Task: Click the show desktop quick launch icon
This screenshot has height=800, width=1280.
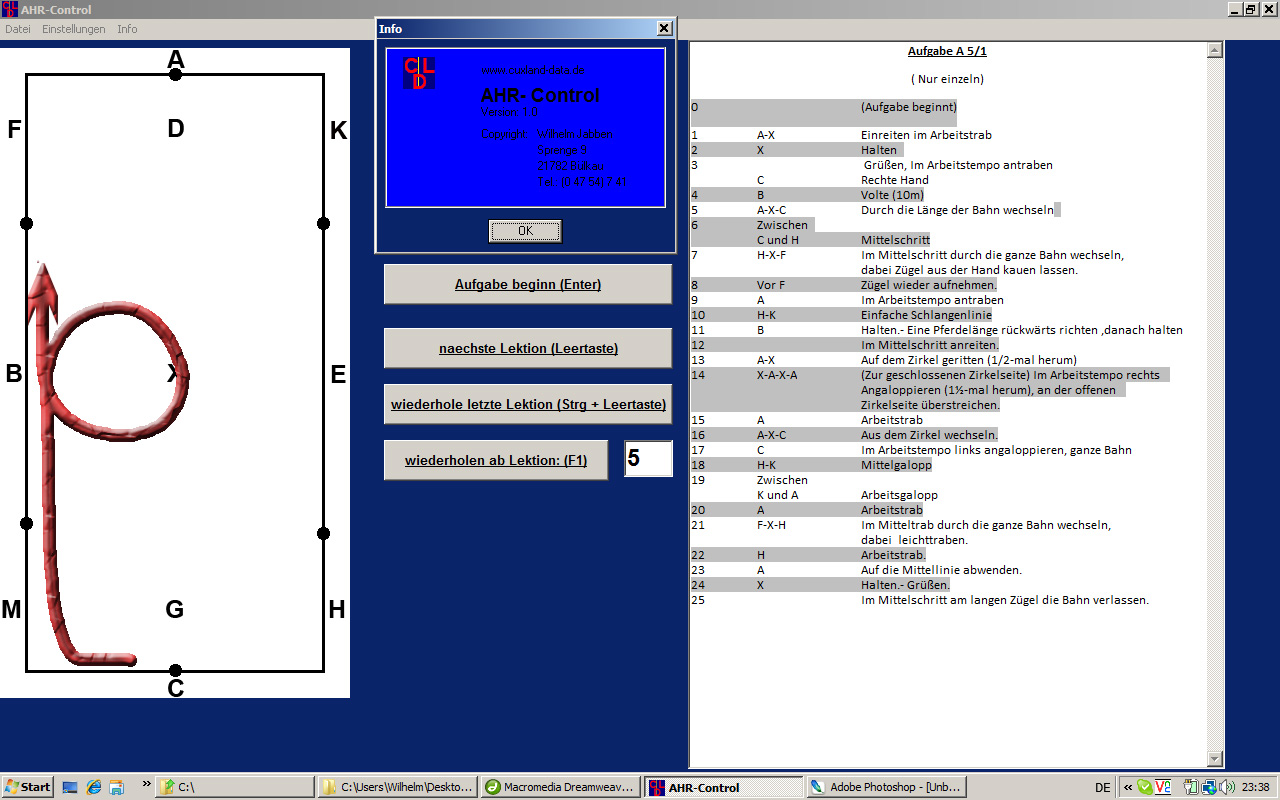Action: click(70, 787)
